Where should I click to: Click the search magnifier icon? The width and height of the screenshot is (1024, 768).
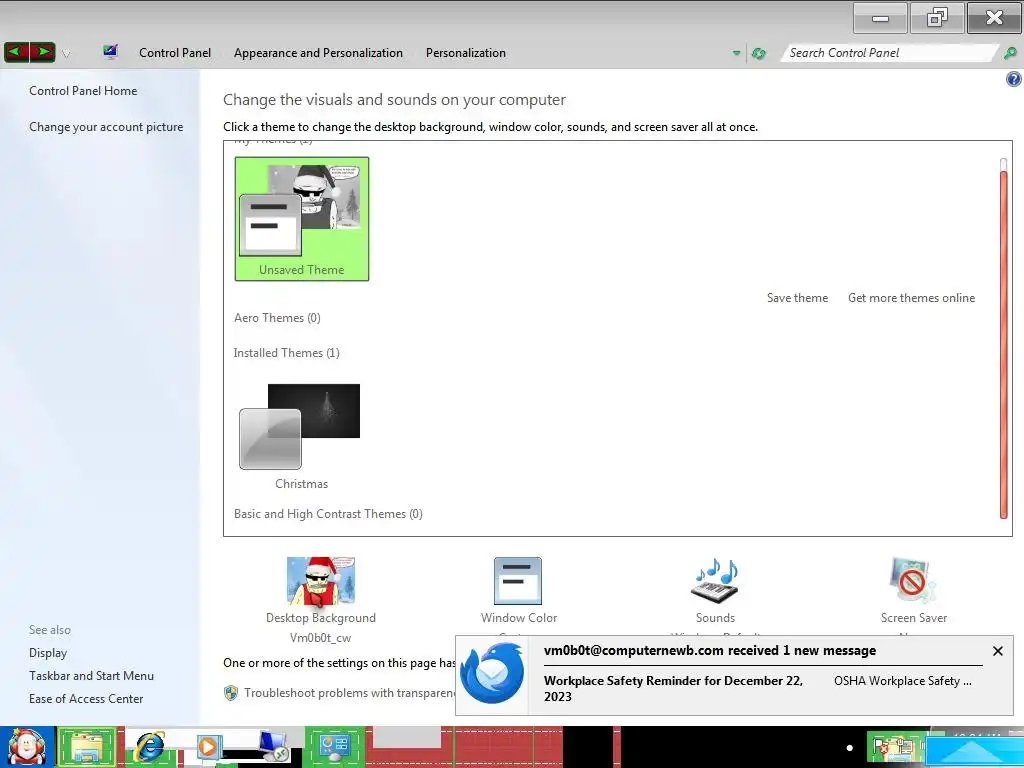1010,53
